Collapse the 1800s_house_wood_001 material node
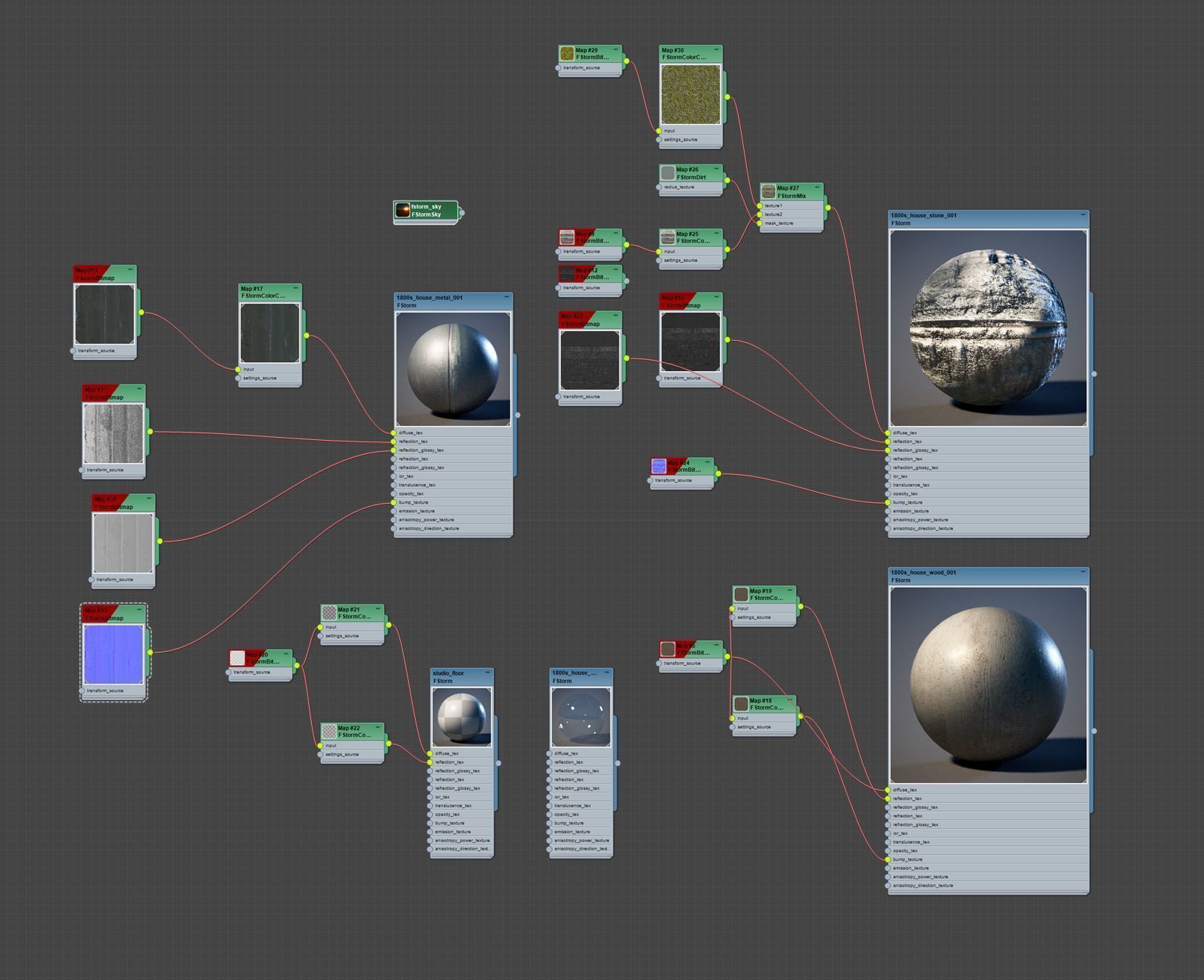 point(1082,572)
